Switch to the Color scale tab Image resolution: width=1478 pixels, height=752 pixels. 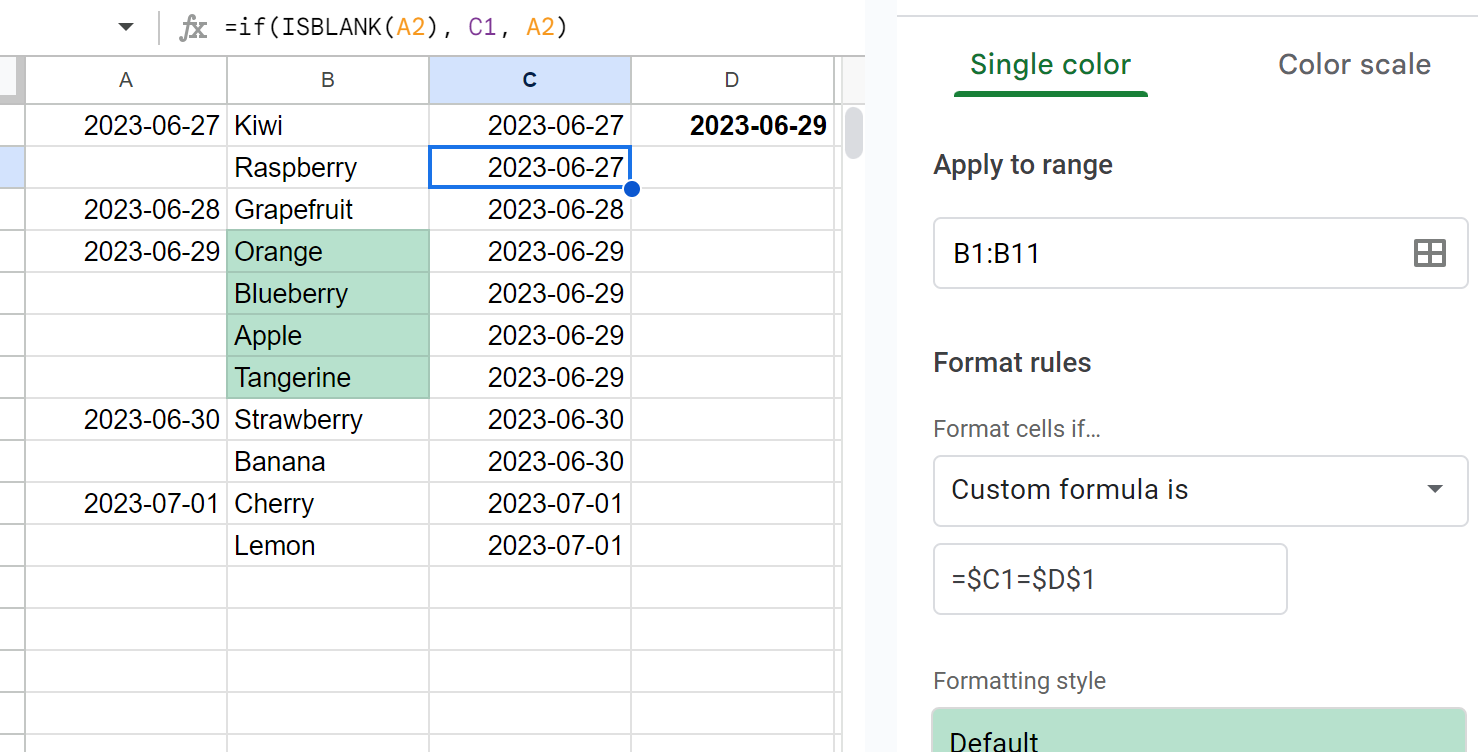(x=1354, y=65)
